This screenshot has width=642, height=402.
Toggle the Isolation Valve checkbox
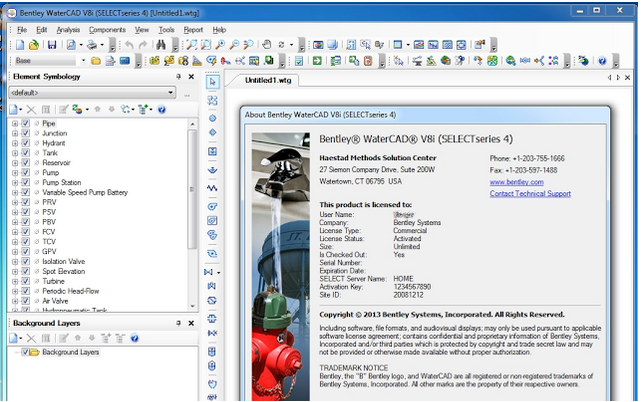point(25,262)
